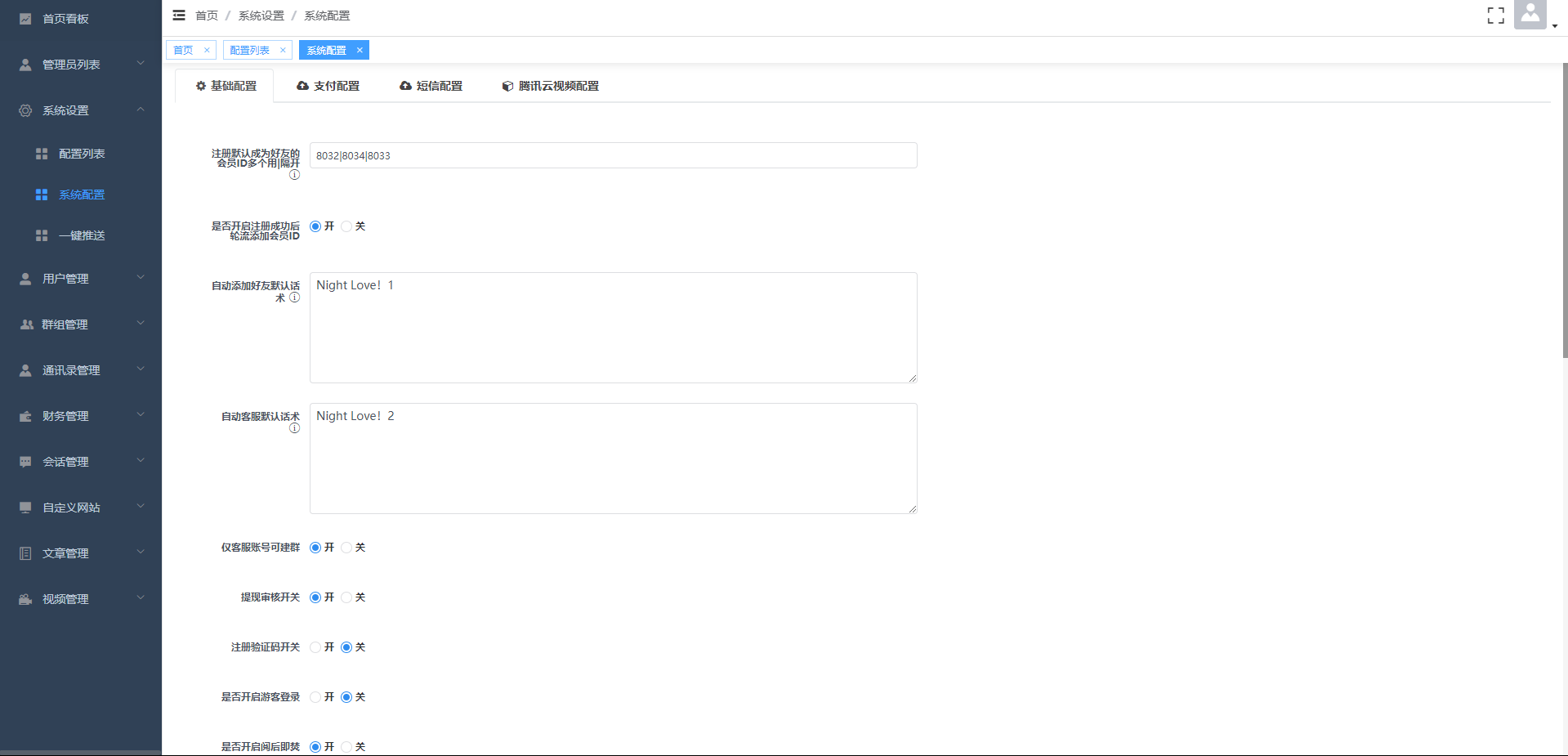This screenshot has height=756, width=1568.
Task: Click the member ID input field
Action: pyautogui.click(x=613, y=155)
